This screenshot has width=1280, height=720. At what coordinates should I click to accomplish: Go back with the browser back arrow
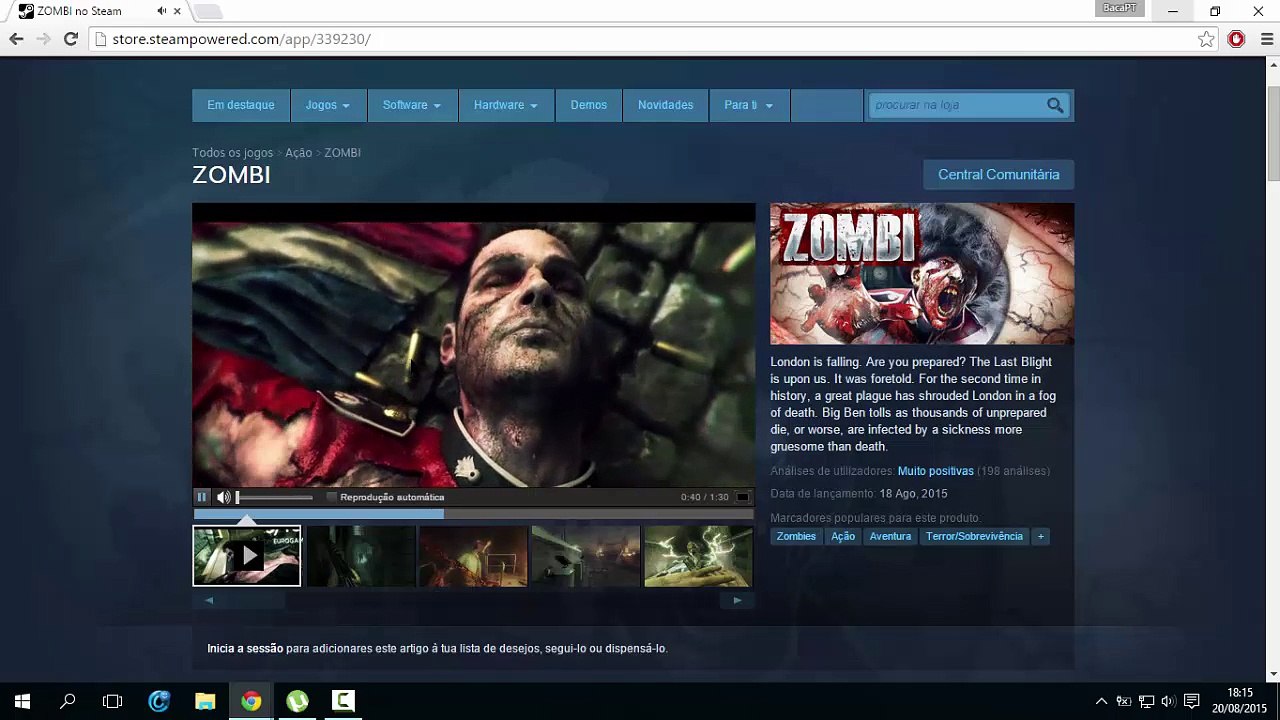point(16,39)
